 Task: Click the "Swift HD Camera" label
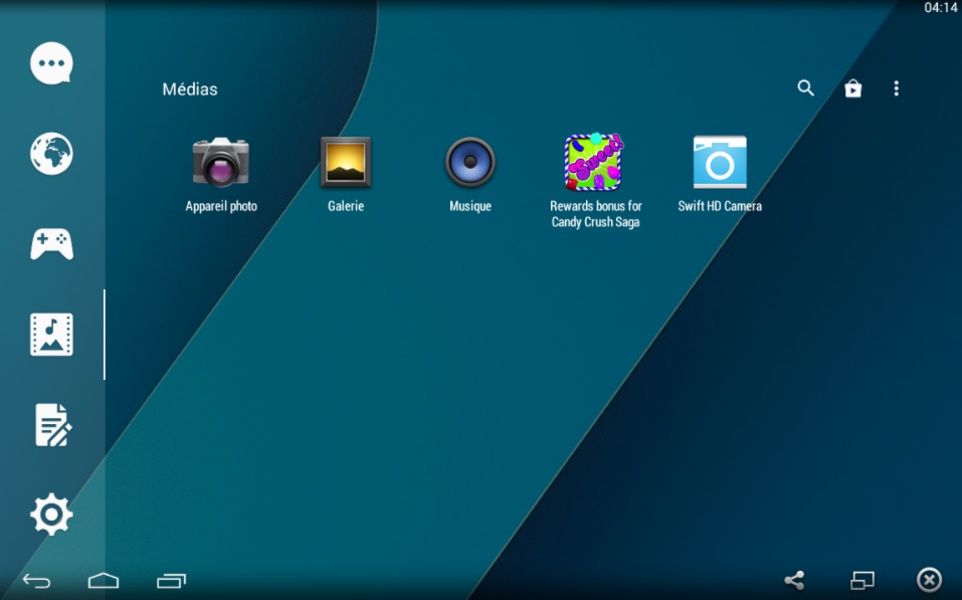[720, 206]
